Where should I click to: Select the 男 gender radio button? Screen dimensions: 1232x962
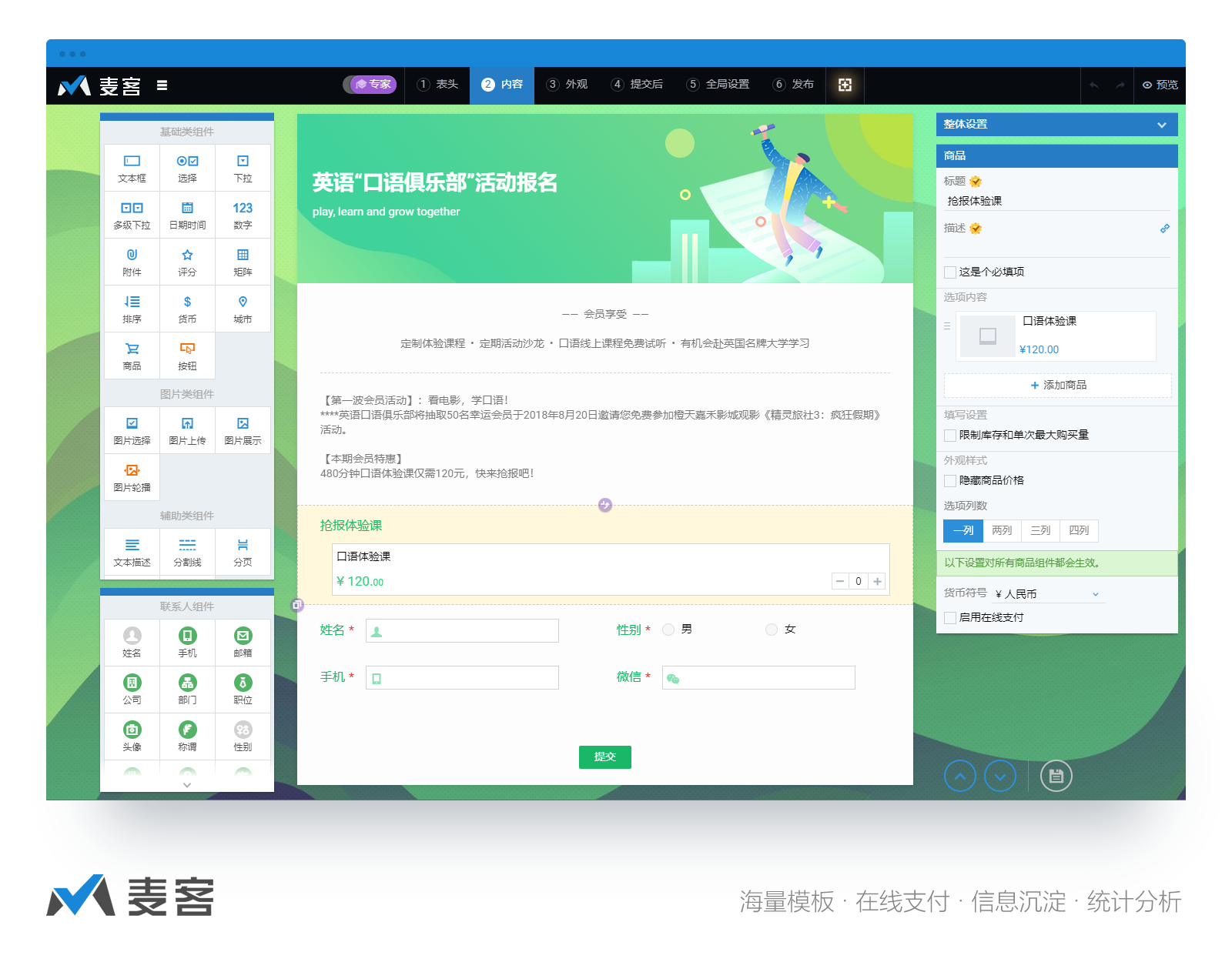[669, 629]
